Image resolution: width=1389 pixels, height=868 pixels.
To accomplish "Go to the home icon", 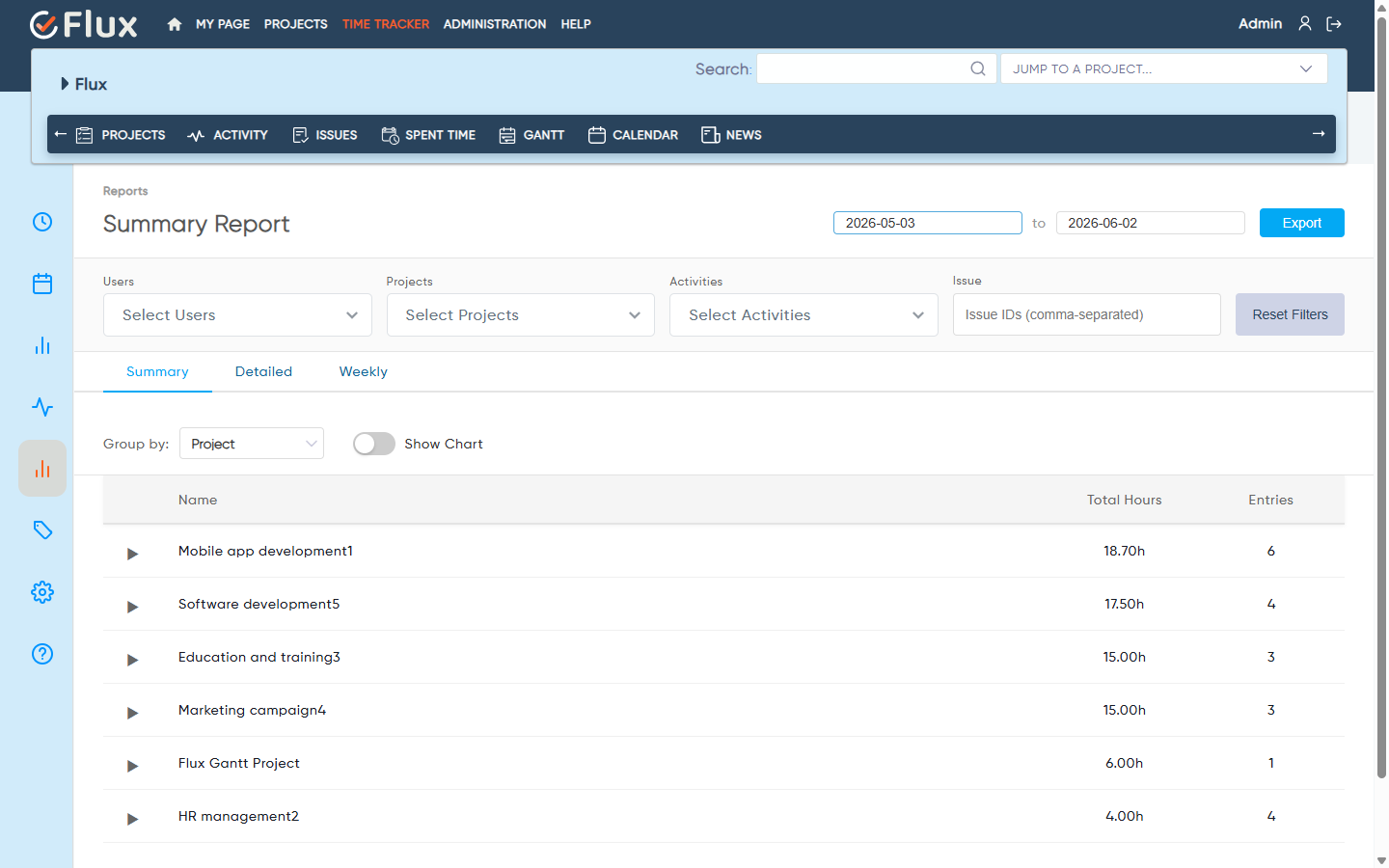I will [175, 24].
